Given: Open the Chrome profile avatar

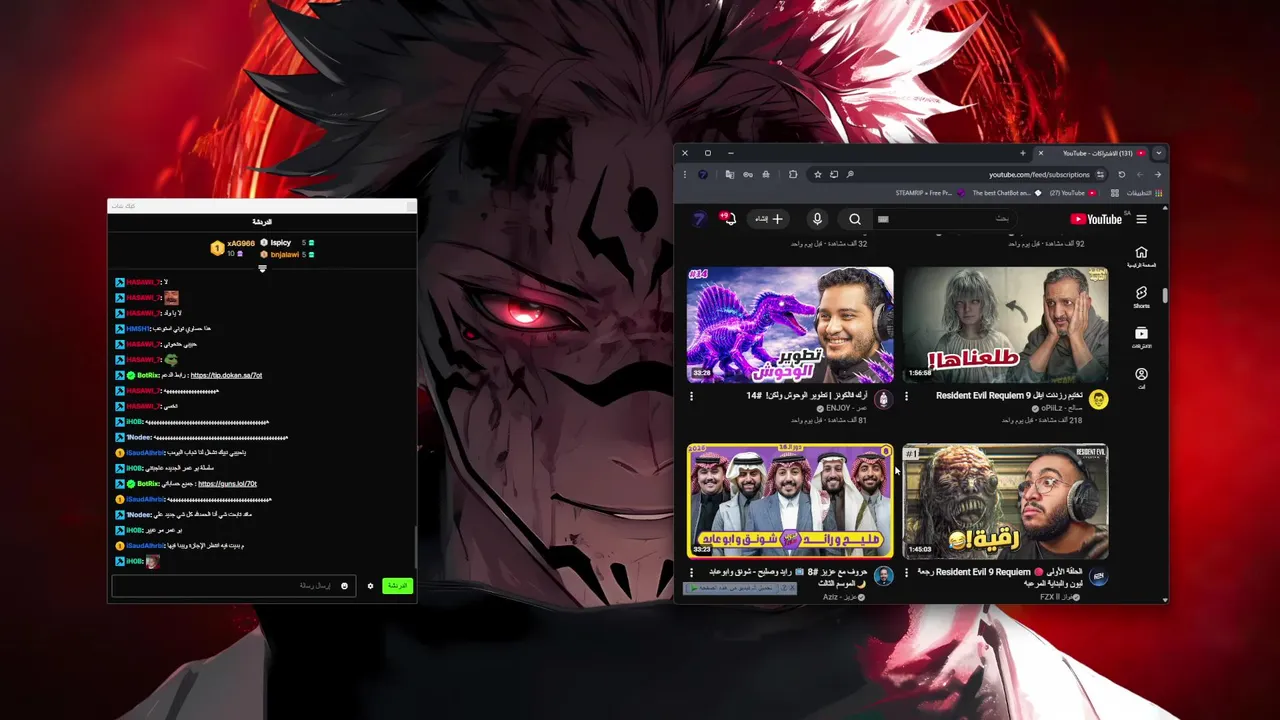Looking at the screenshot, I should point(703,174).
